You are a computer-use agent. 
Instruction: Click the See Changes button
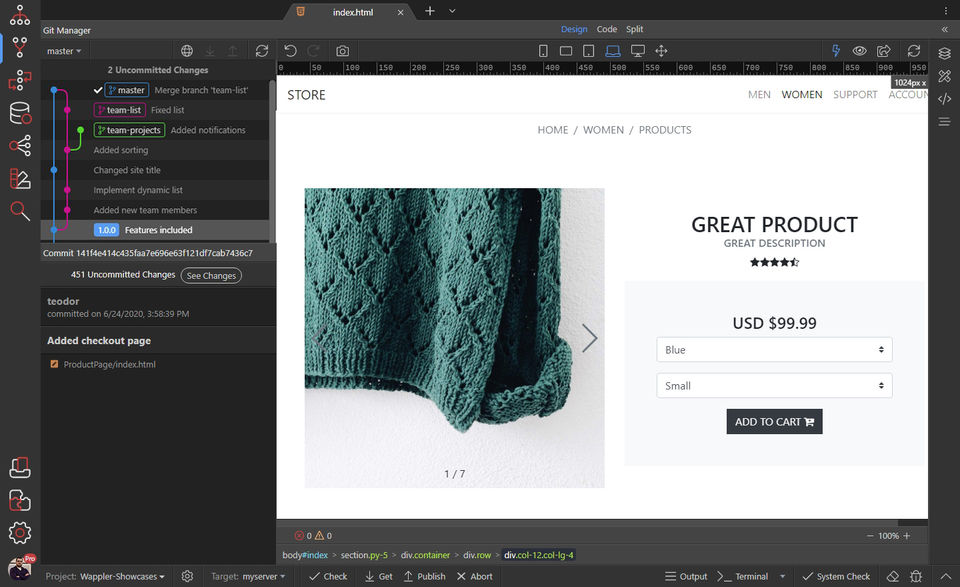(211, 275)
